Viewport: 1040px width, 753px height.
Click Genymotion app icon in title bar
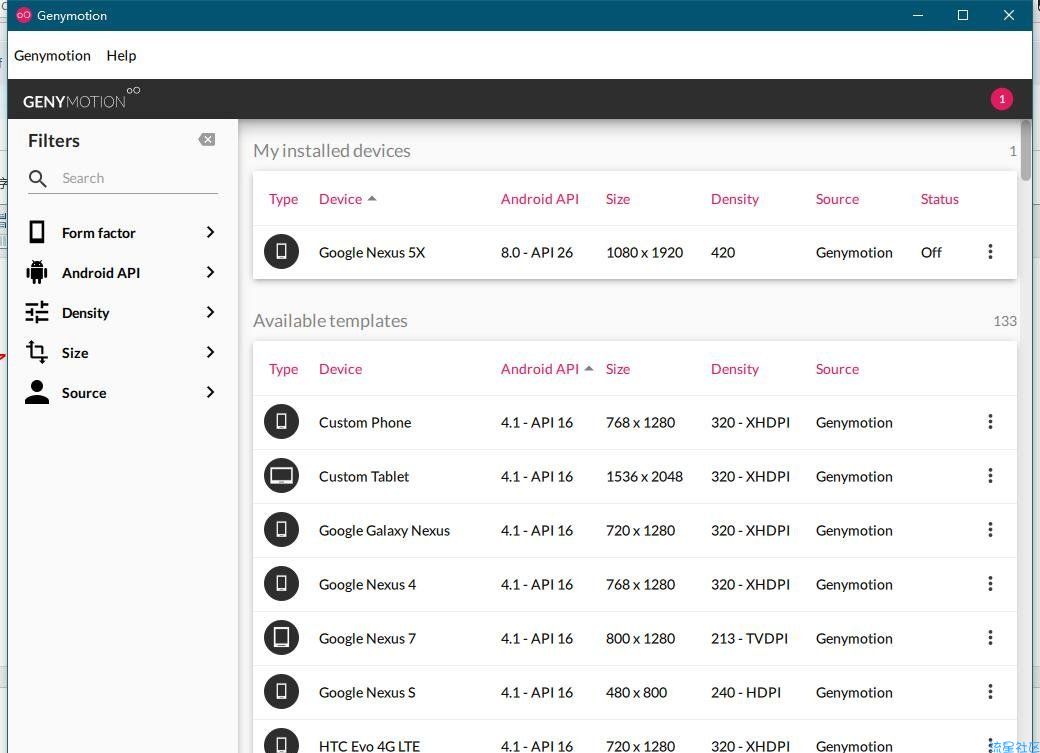point(24,15)
